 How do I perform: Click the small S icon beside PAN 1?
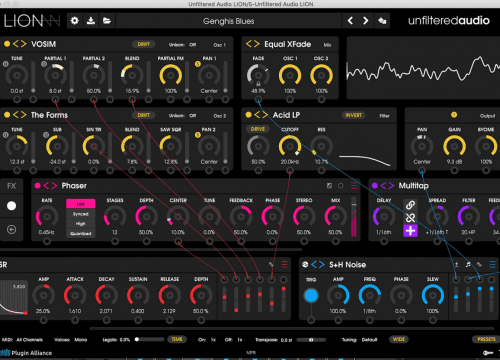(198, 64)
